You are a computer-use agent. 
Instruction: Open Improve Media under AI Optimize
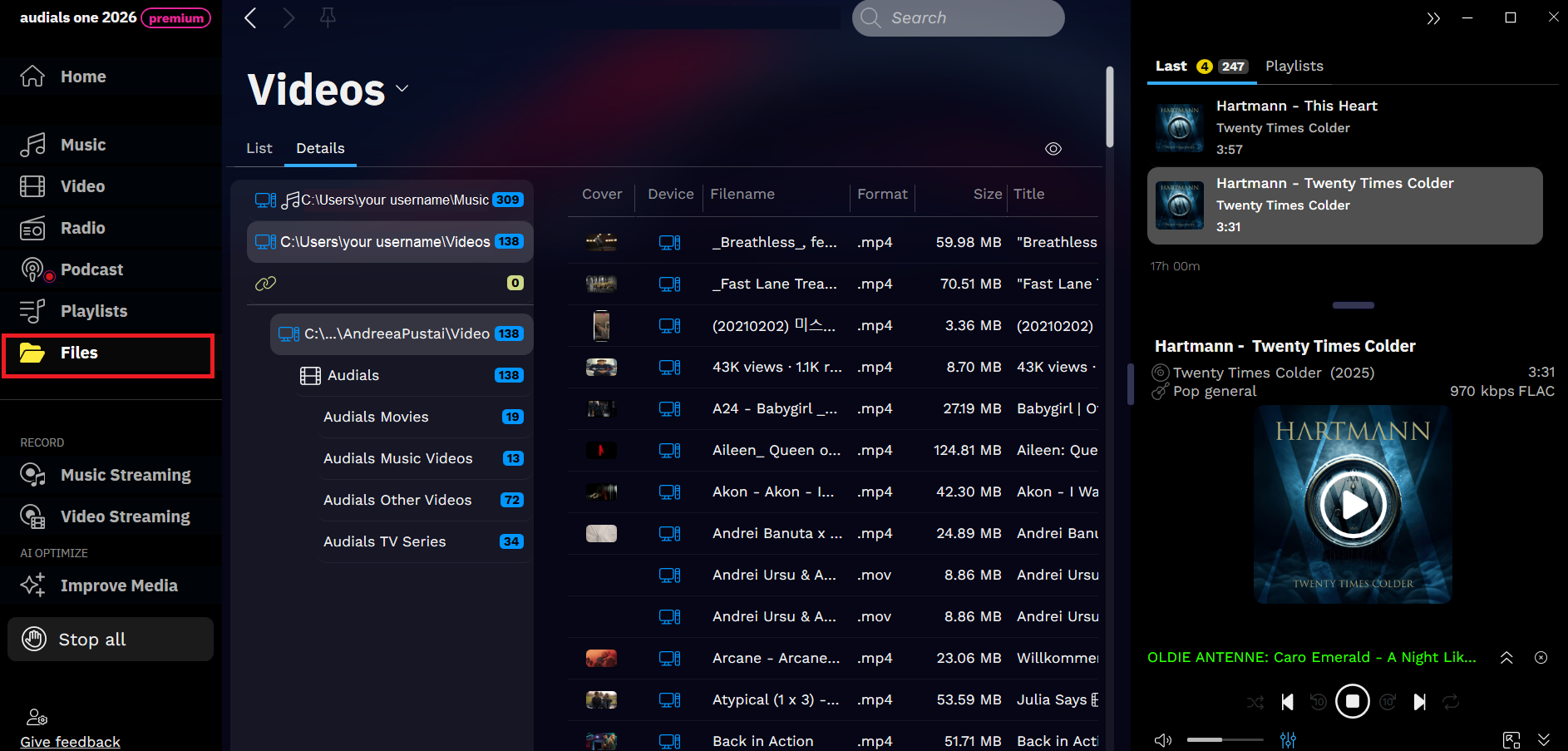[119, 585]
